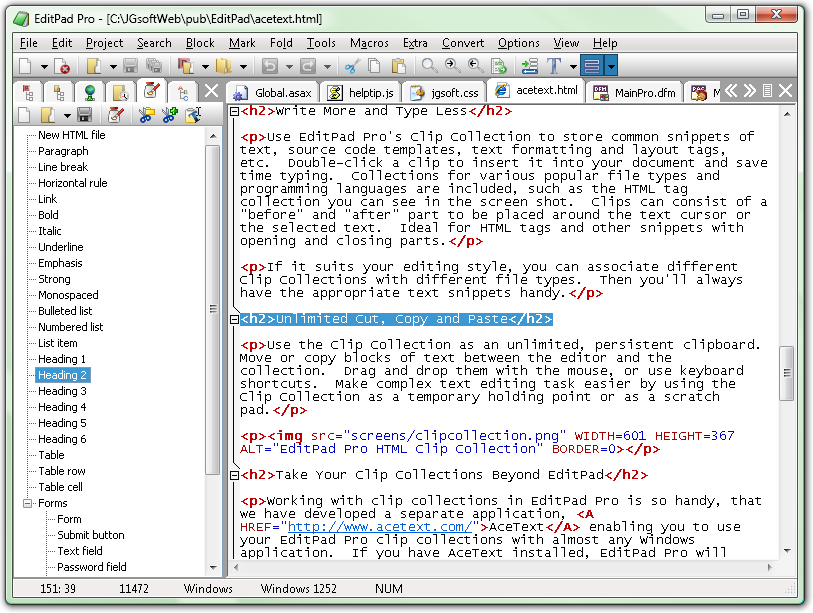Collapse fold at "Unlimited Cut, Copy and Paste" heading
This screenshot has height=613, width=813.
(x=234, y=319)
